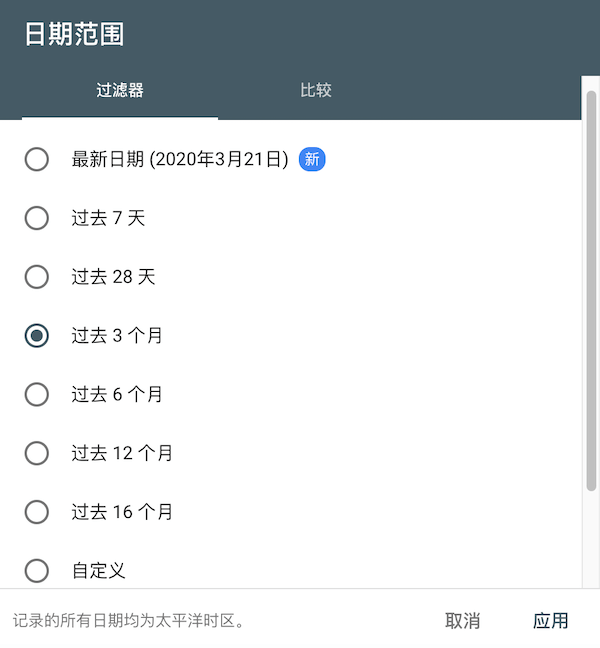Screen dimensions: 600x648
Task: Switch to the 比较 tab
Action: [316, 90]
